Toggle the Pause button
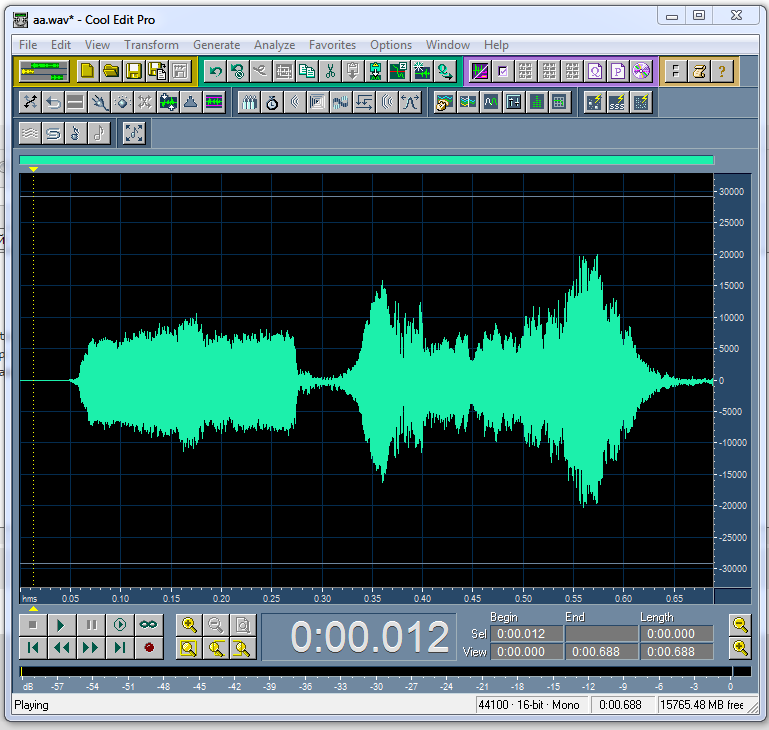The height and width of the screenshot is (730, 769). [x=91, y=625]
